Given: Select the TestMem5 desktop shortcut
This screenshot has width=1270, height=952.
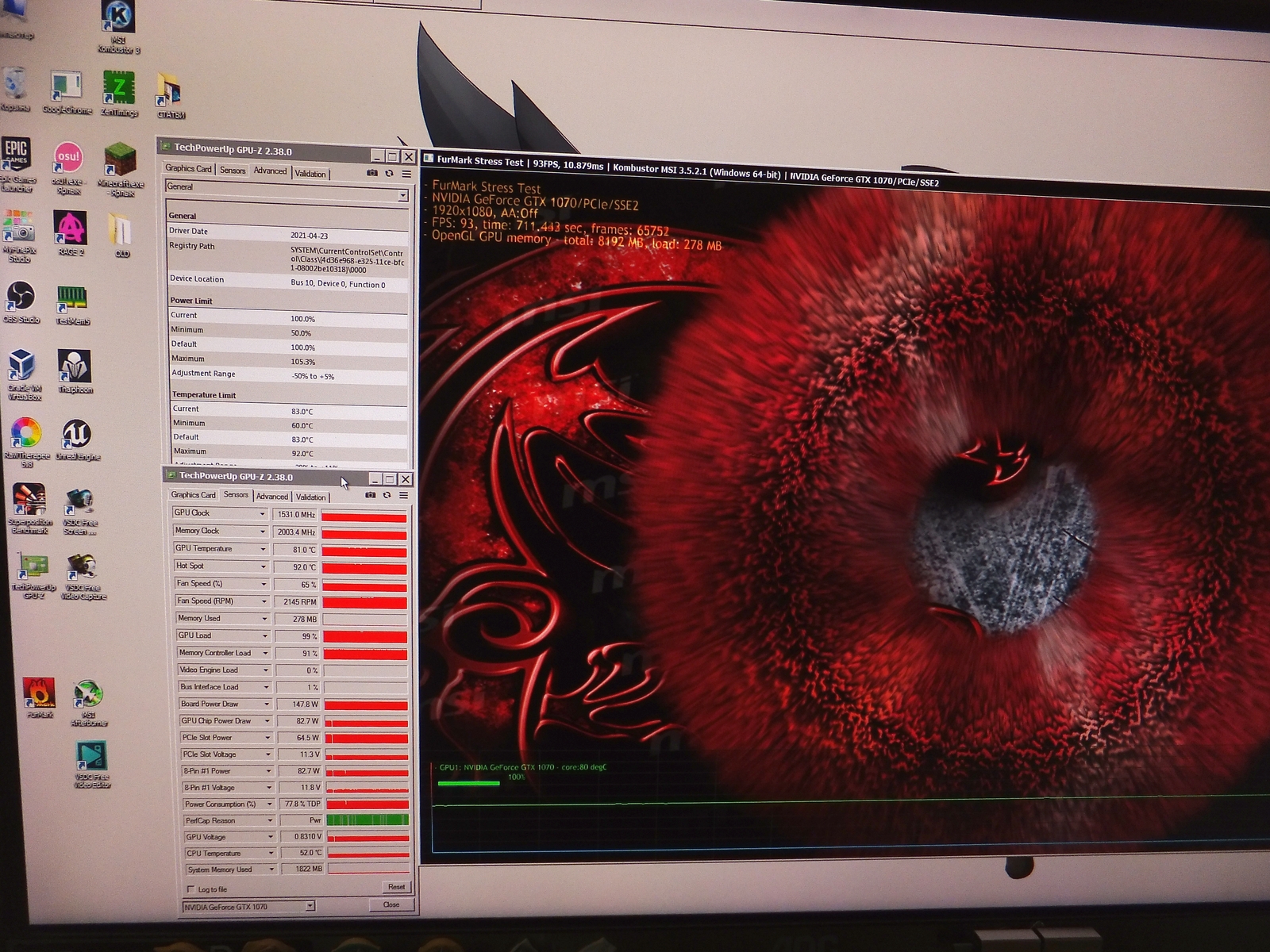Looking at the screenshot, I should (x=72, y=304).
